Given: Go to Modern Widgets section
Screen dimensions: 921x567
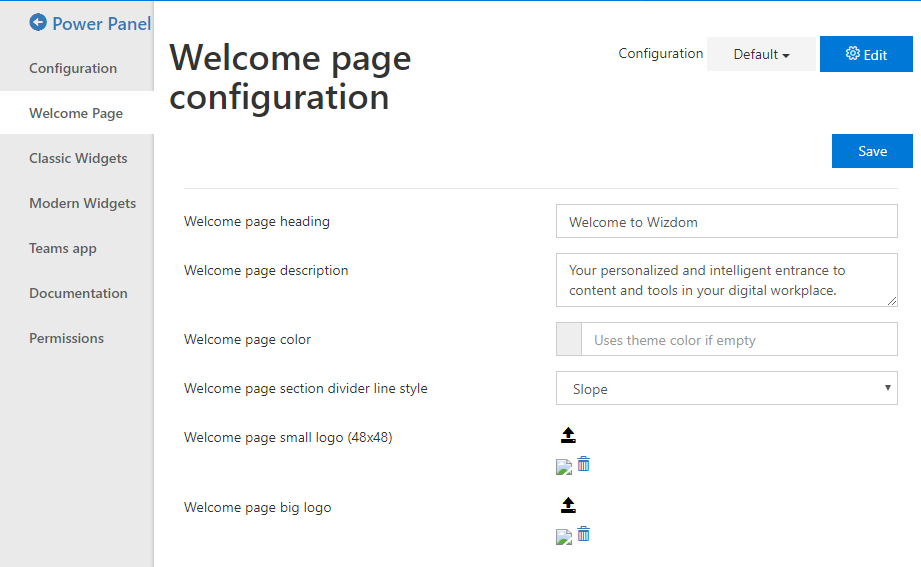Looking at the screenshot, I should pyautogui.click(x=82, y=203).
